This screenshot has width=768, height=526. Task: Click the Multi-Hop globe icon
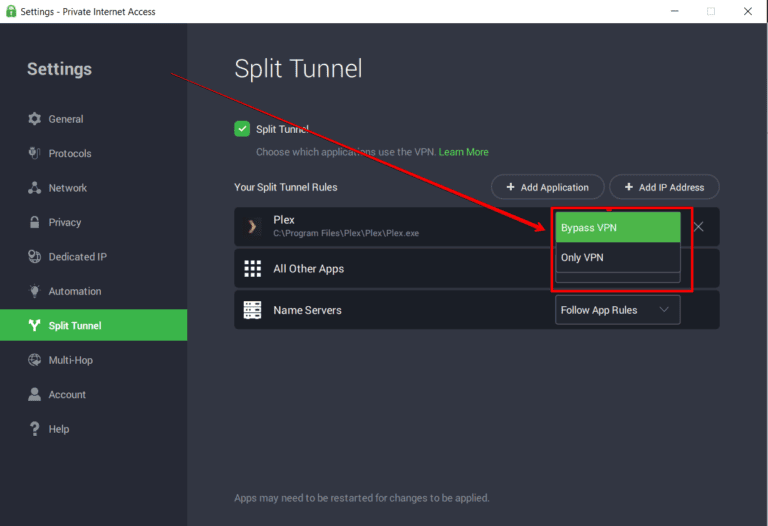tap(34, 360)
